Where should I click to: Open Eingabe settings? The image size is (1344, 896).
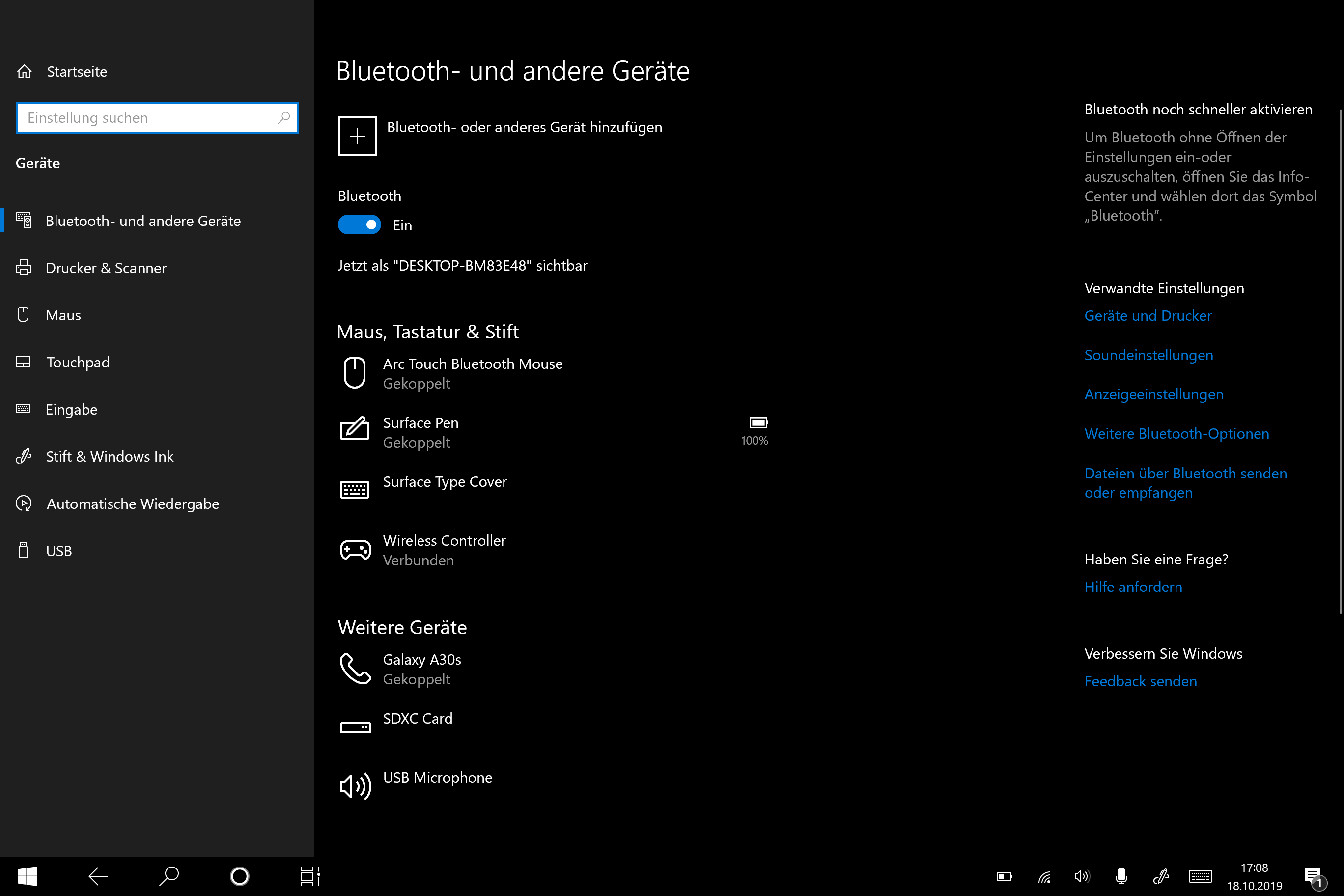157,409
